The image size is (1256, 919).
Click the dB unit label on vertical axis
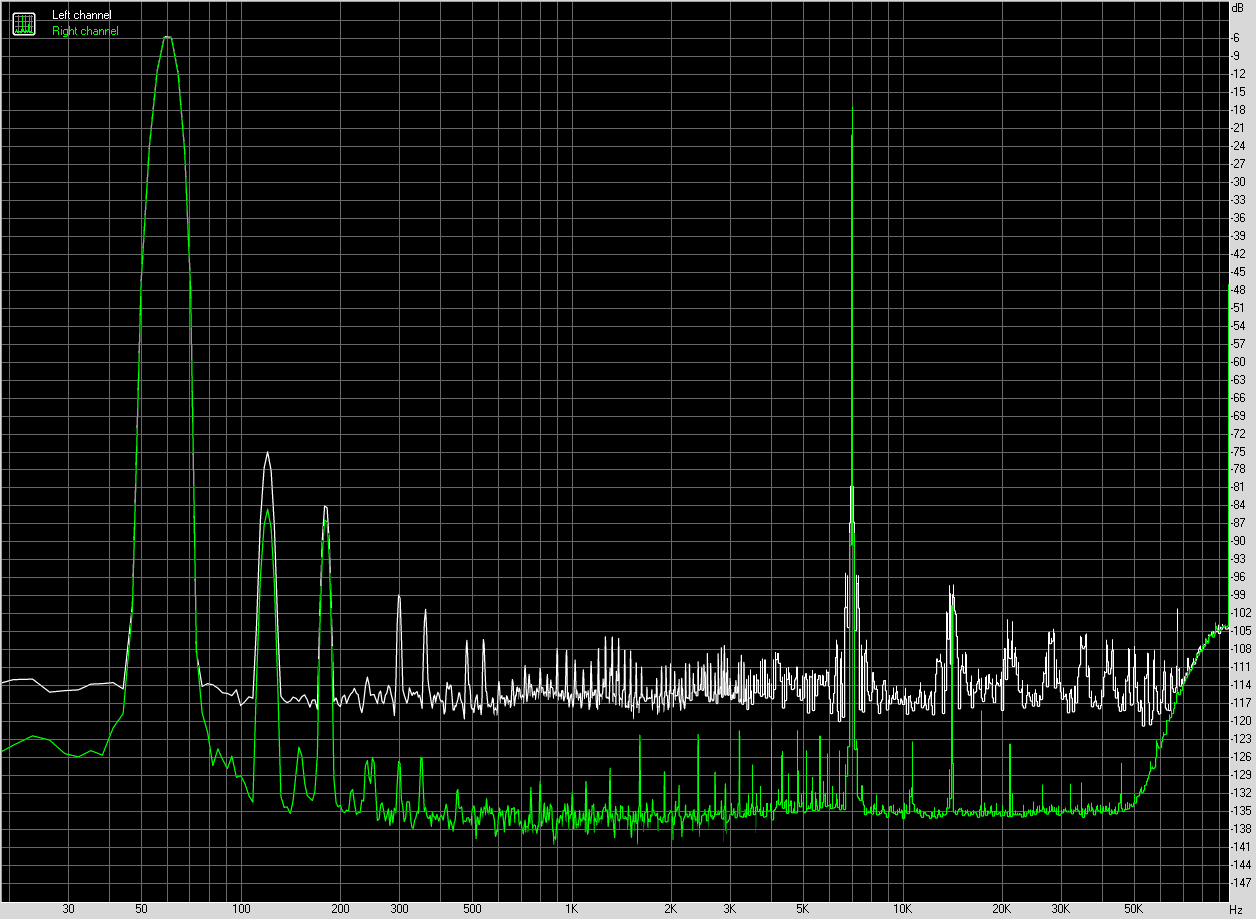[x=1239, y=7]
